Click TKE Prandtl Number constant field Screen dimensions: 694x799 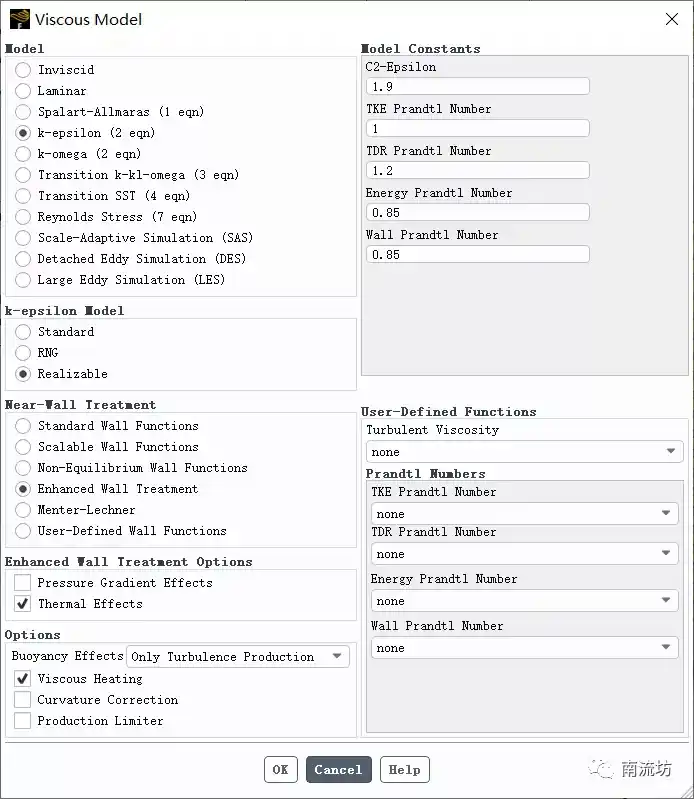click(x=477, y=128)
